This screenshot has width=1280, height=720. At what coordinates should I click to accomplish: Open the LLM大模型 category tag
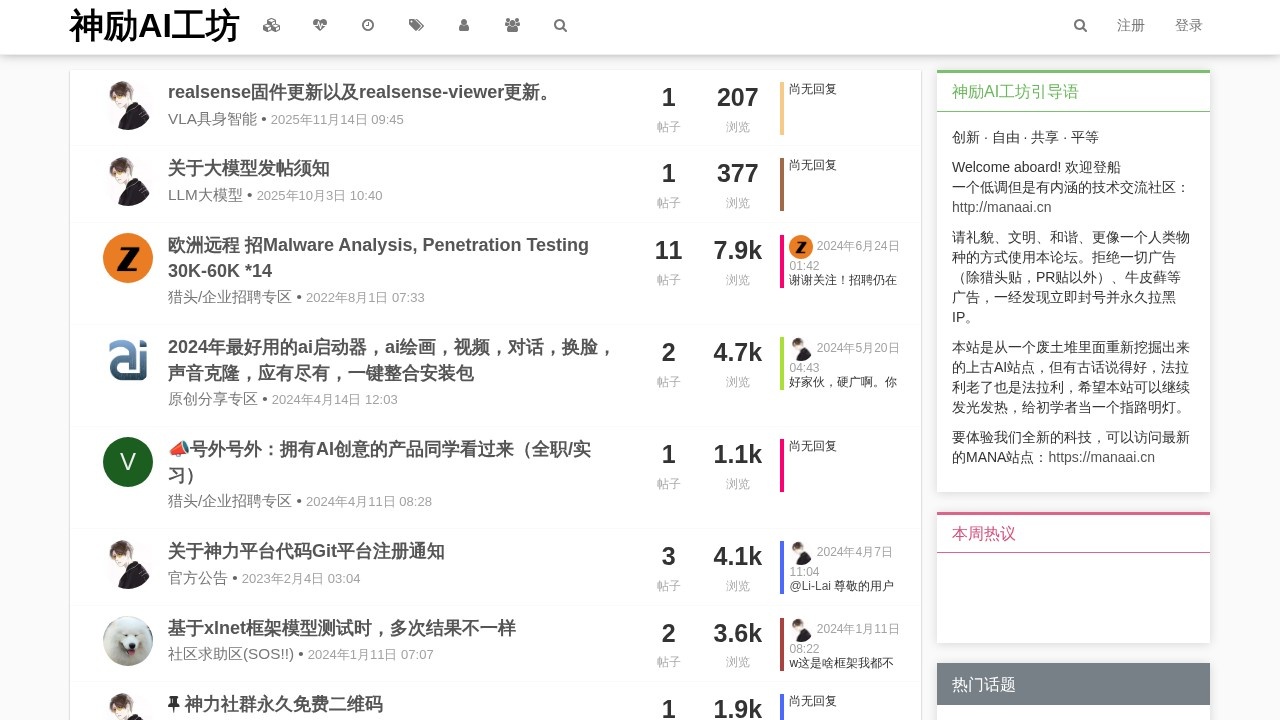click(x=205, y=196)
